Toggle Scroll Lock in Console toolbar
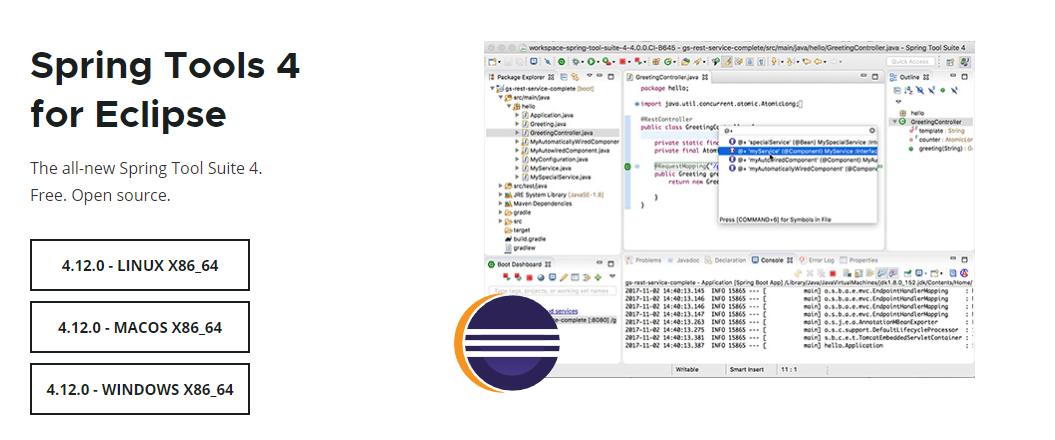 tap(859, 273)
